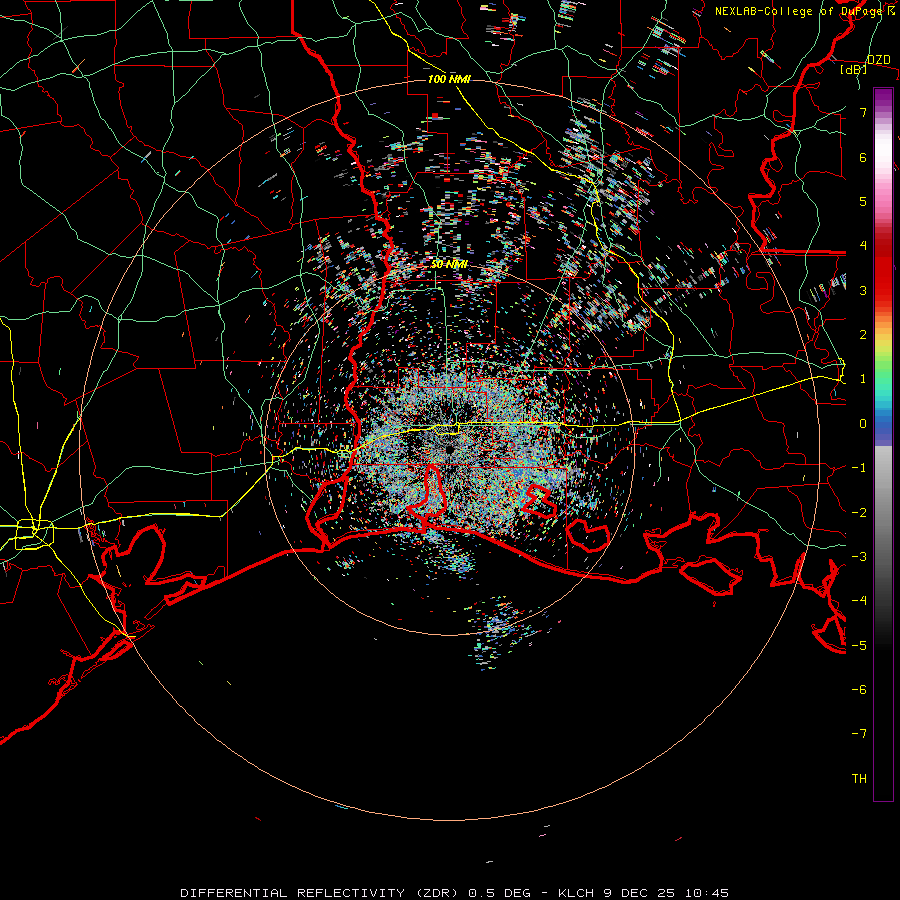The height and width of the screenshot is (900, 900).
Task: Click the [dB] units label
Action: pyautogui.click(x=854, y=70)
